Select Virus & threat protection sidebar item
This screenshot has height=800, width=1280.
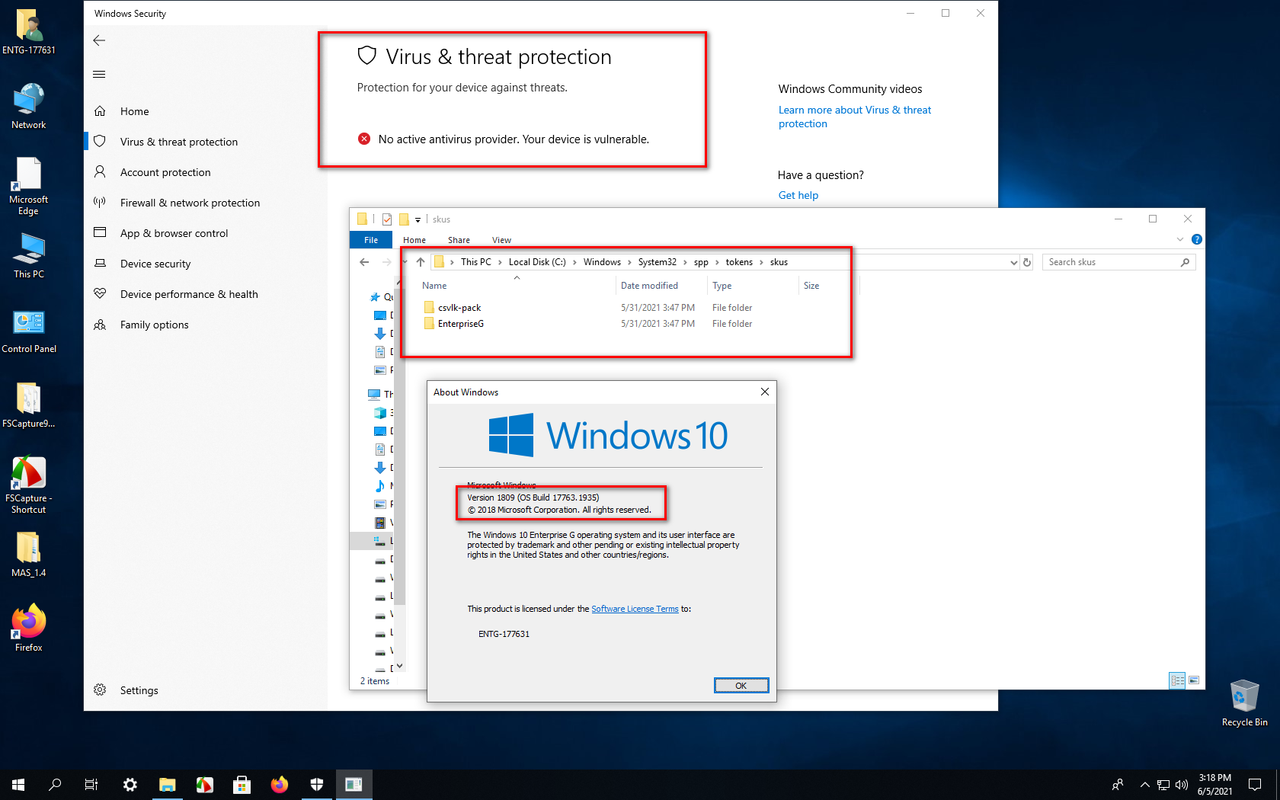pos(178,142)
